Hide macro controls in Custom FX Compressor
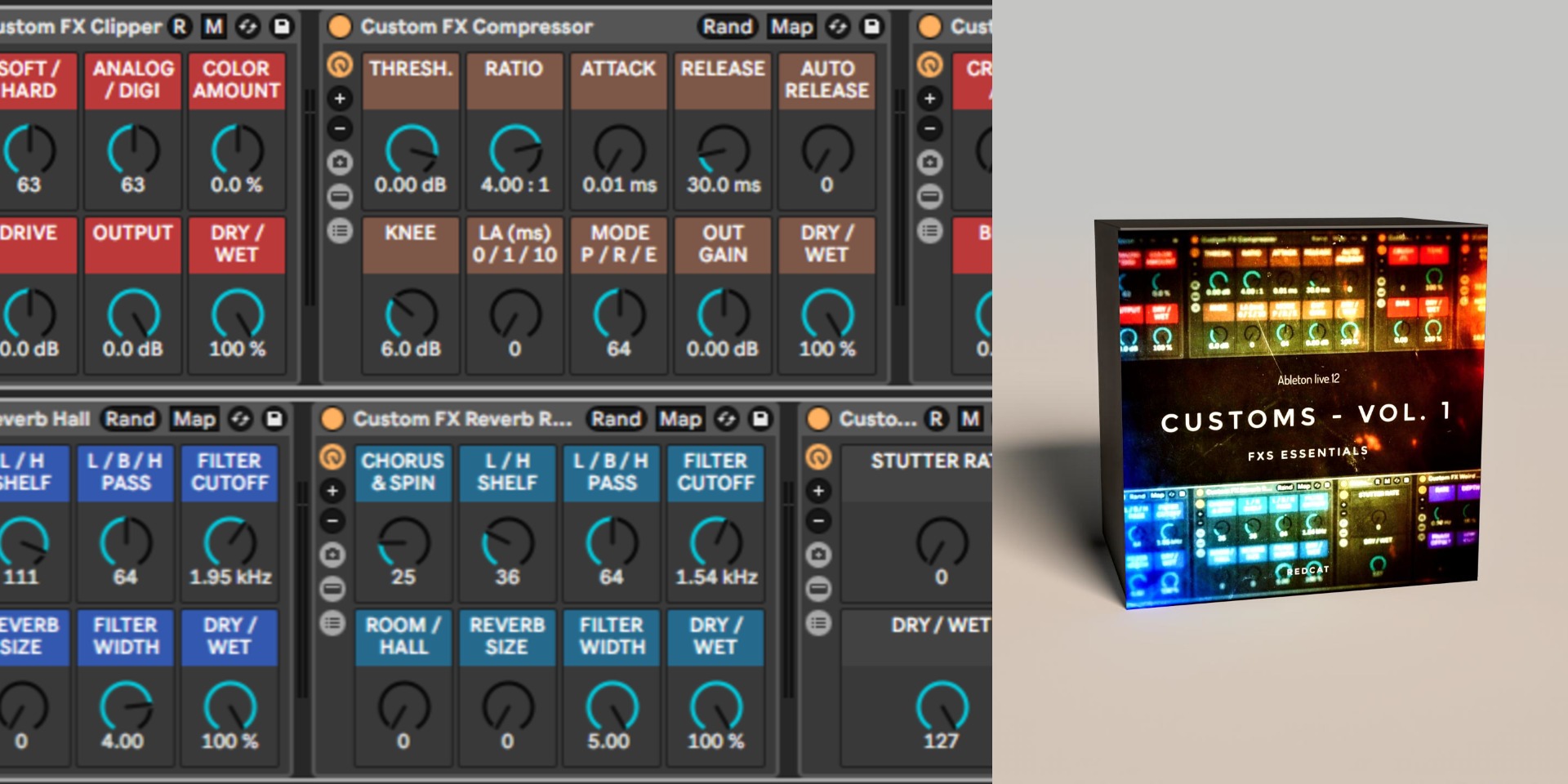The height and width of the screenshot is (784, 1568). coord(340,65)
